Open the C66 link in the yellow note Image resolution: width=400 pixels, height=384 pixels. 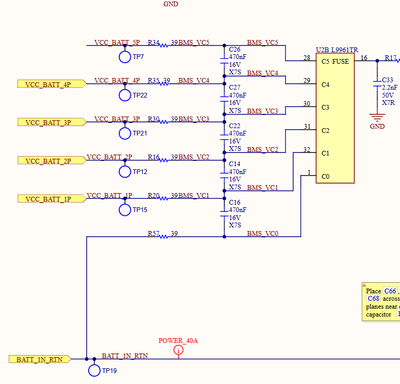tap(390, 291)
